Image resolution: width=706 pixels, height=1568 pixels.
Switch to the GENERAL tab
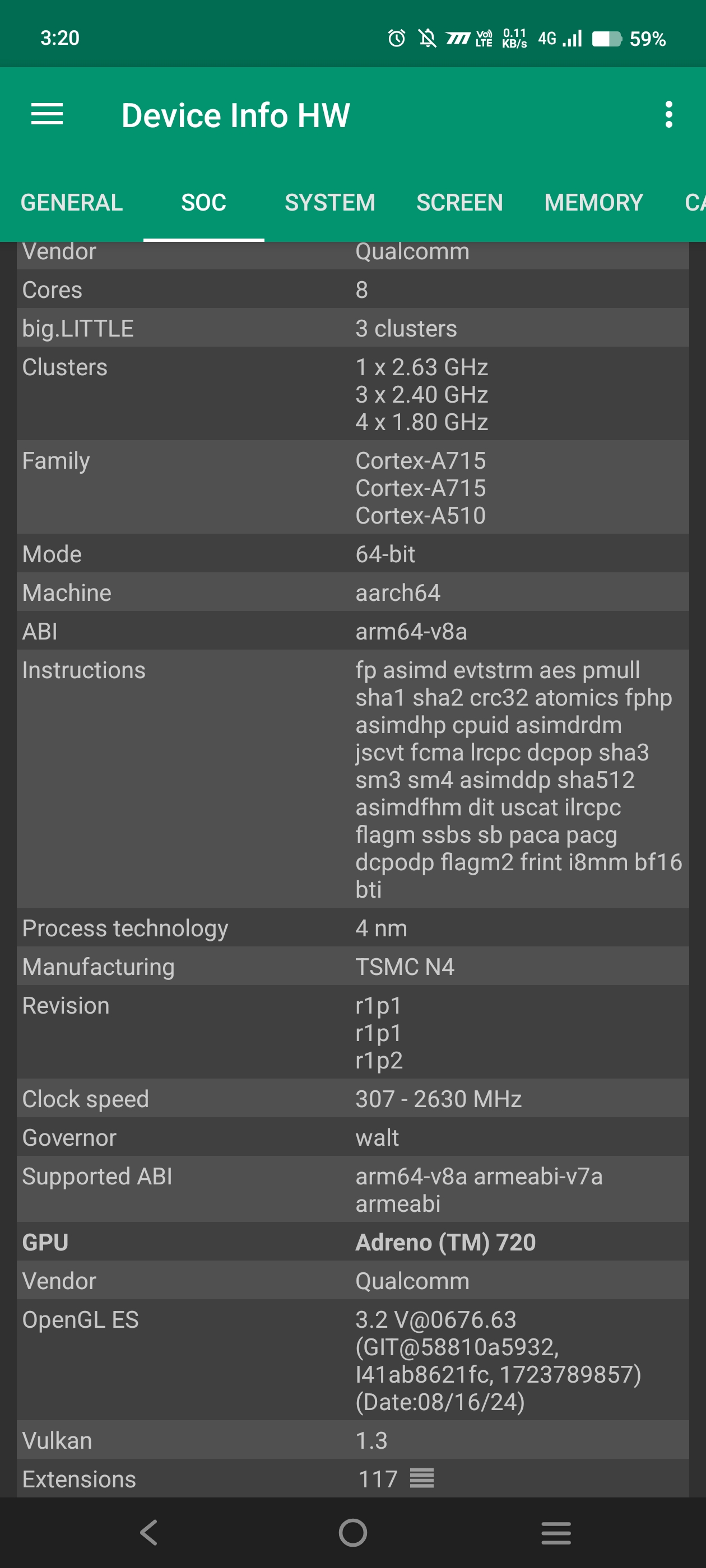click(72, 202)
